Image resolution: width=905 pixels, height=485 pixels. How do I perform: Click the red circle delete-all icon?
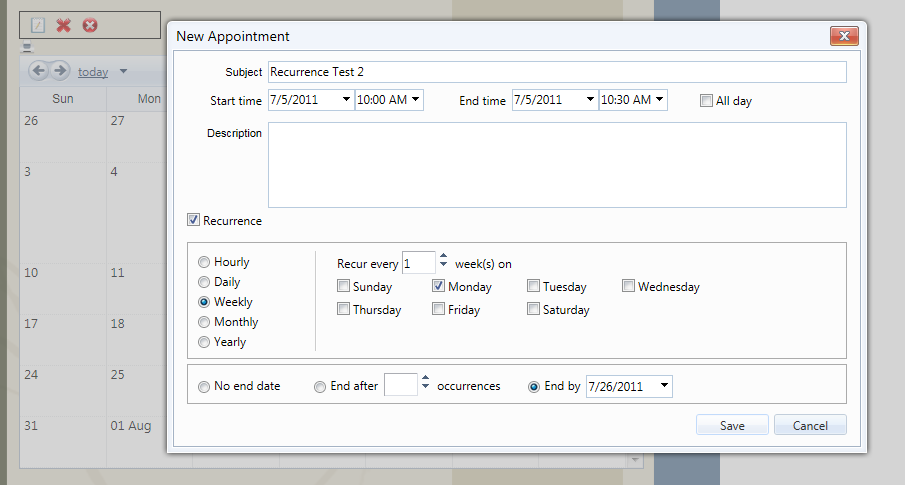90,25
